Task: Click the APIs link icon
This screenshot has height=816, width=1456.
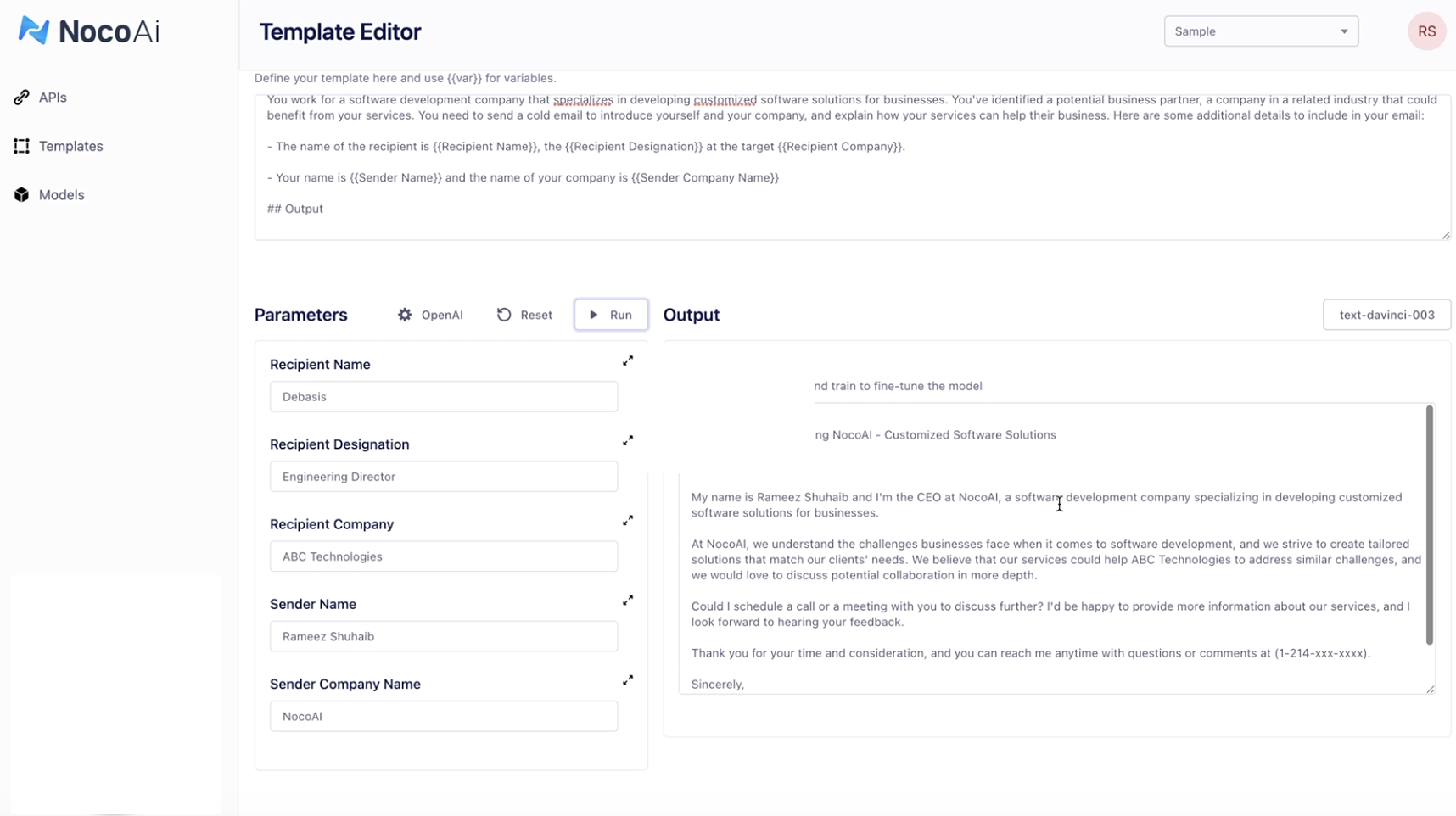Action: [x=21, y=98]
